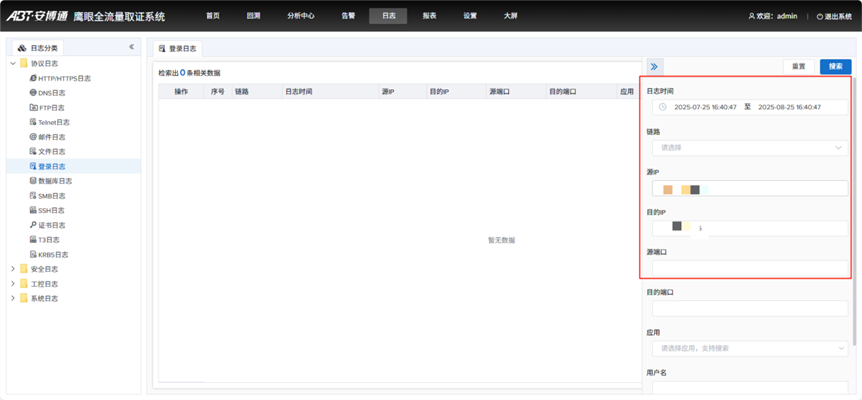Go to the 告警 menu
862x400 pixels.
(347, 16)
